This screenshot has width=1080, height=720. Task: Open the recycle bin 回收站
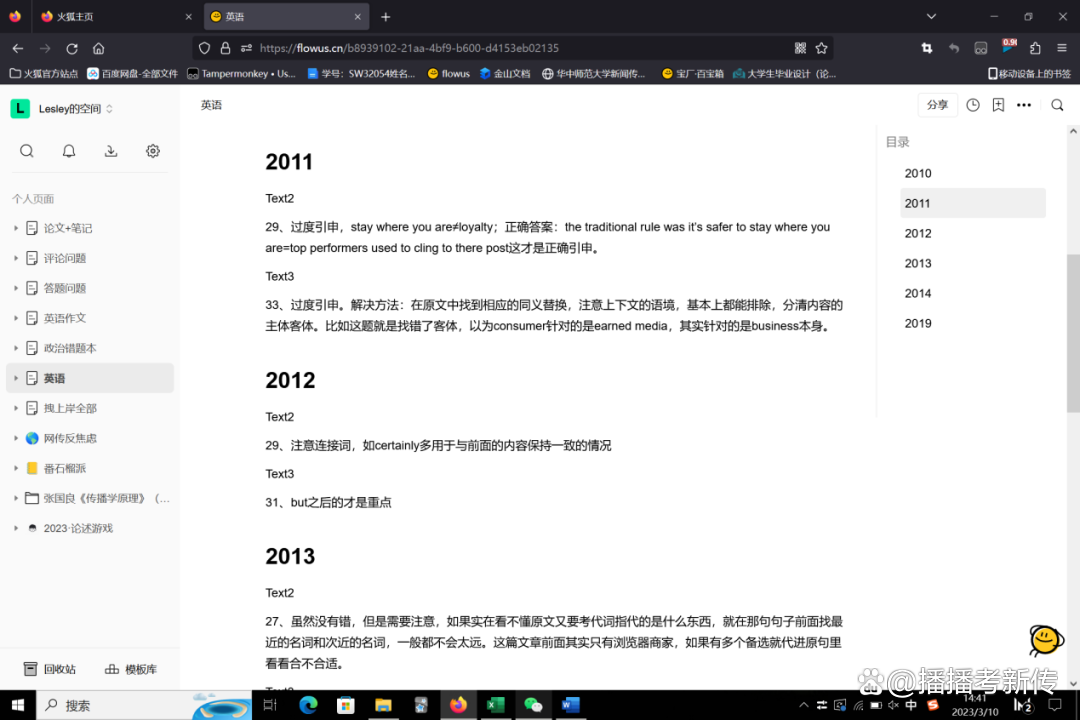(x=50, y=669)
